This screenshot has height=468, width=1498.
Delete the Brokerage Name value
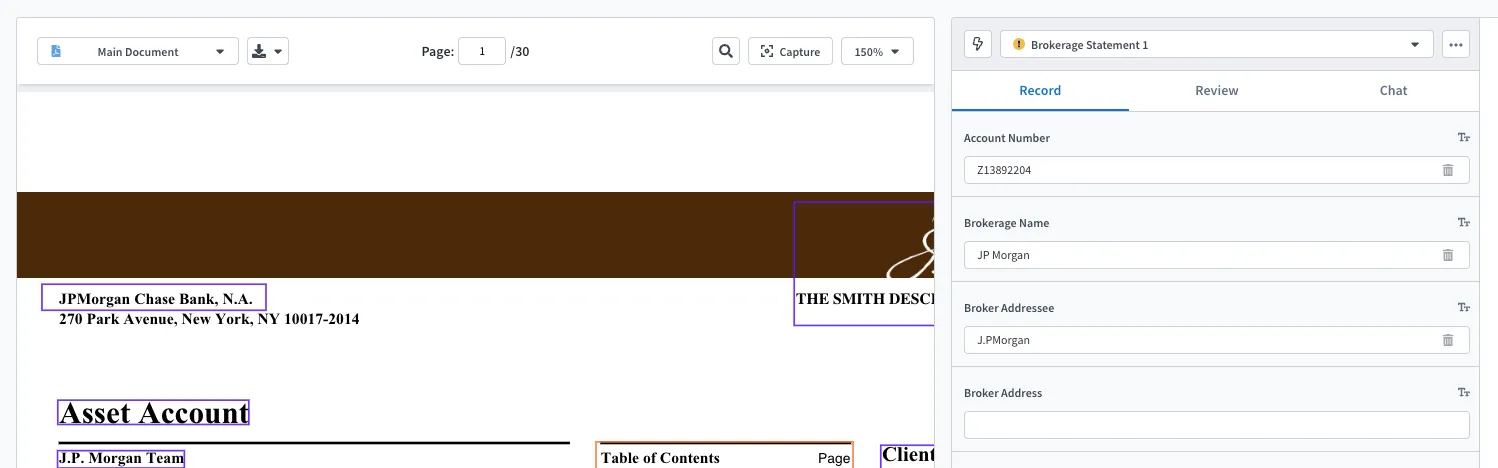pos(1447,255)
